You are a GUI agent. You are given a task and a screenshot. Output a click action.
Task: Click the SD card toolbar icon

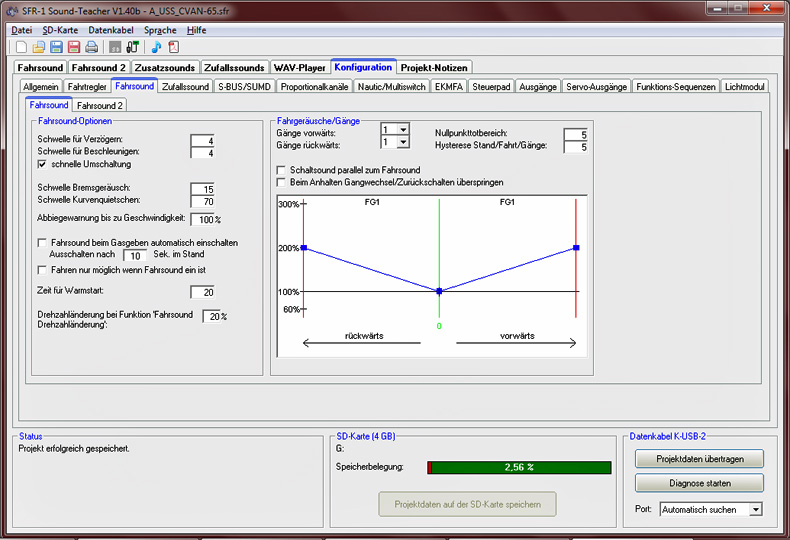click(114, 47)
